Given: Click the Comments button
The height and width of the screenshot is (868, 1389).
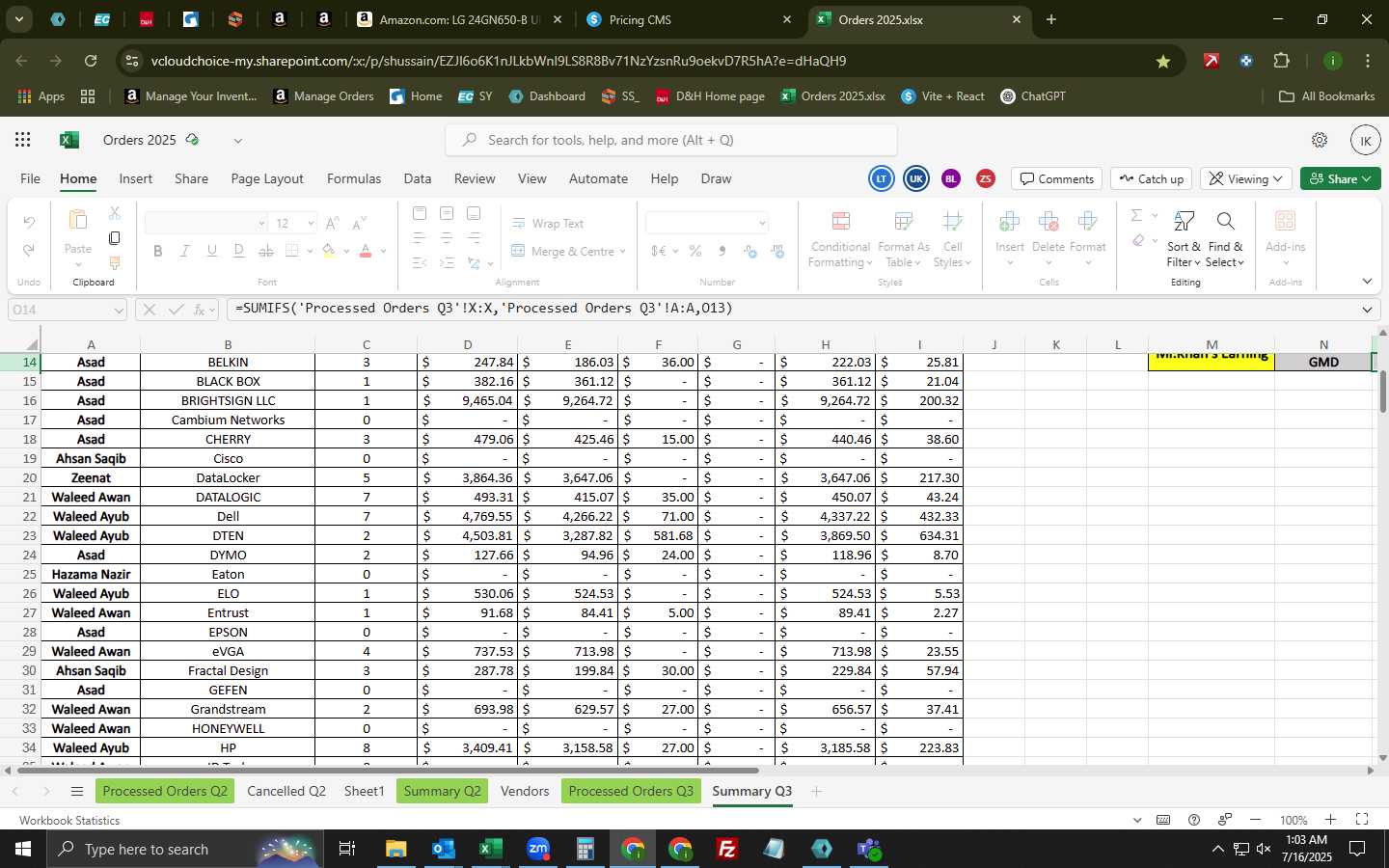Looking at the screenshot, I should [x=1058, y=178].
